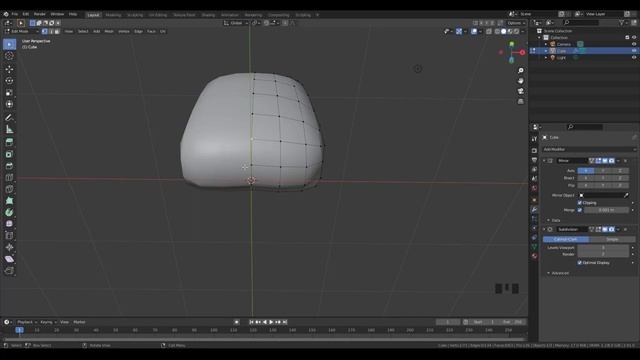The height and width of the screenshot is (360, 640).
Task: Collapse the Mirror modifier panel
Action: coord(544,161)
